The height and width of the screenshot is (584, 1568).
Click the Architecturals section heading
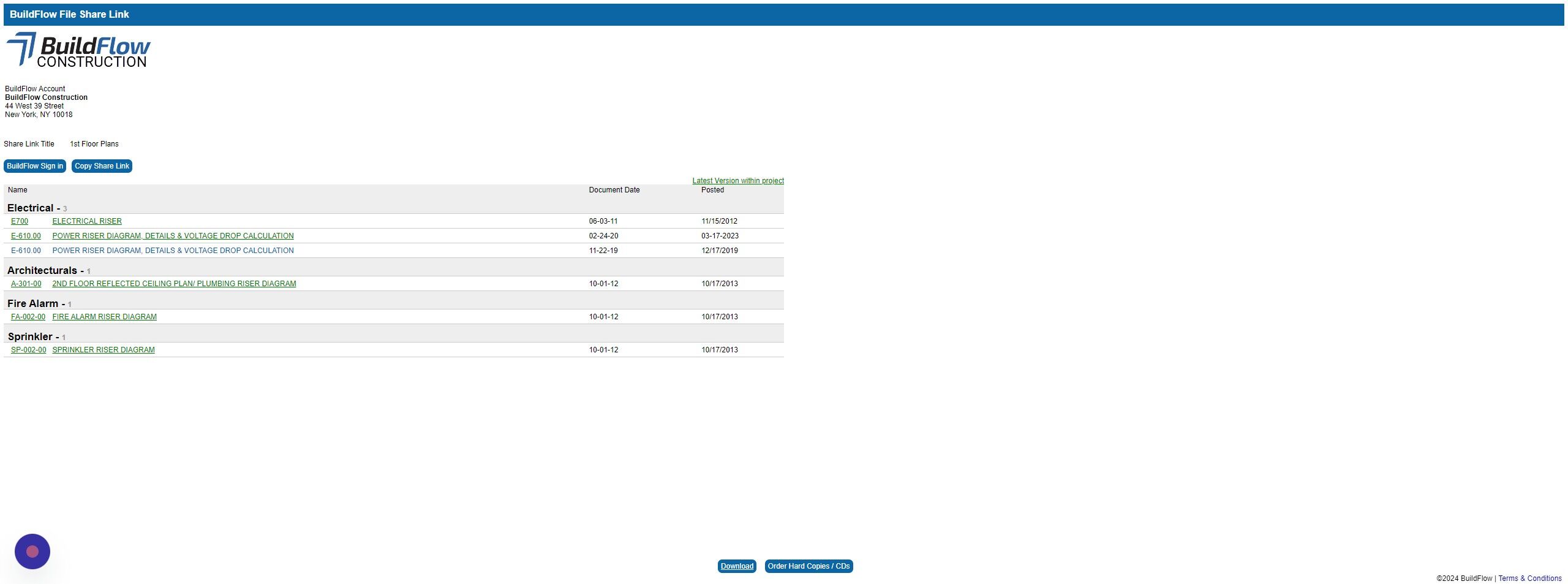[42, 270]
